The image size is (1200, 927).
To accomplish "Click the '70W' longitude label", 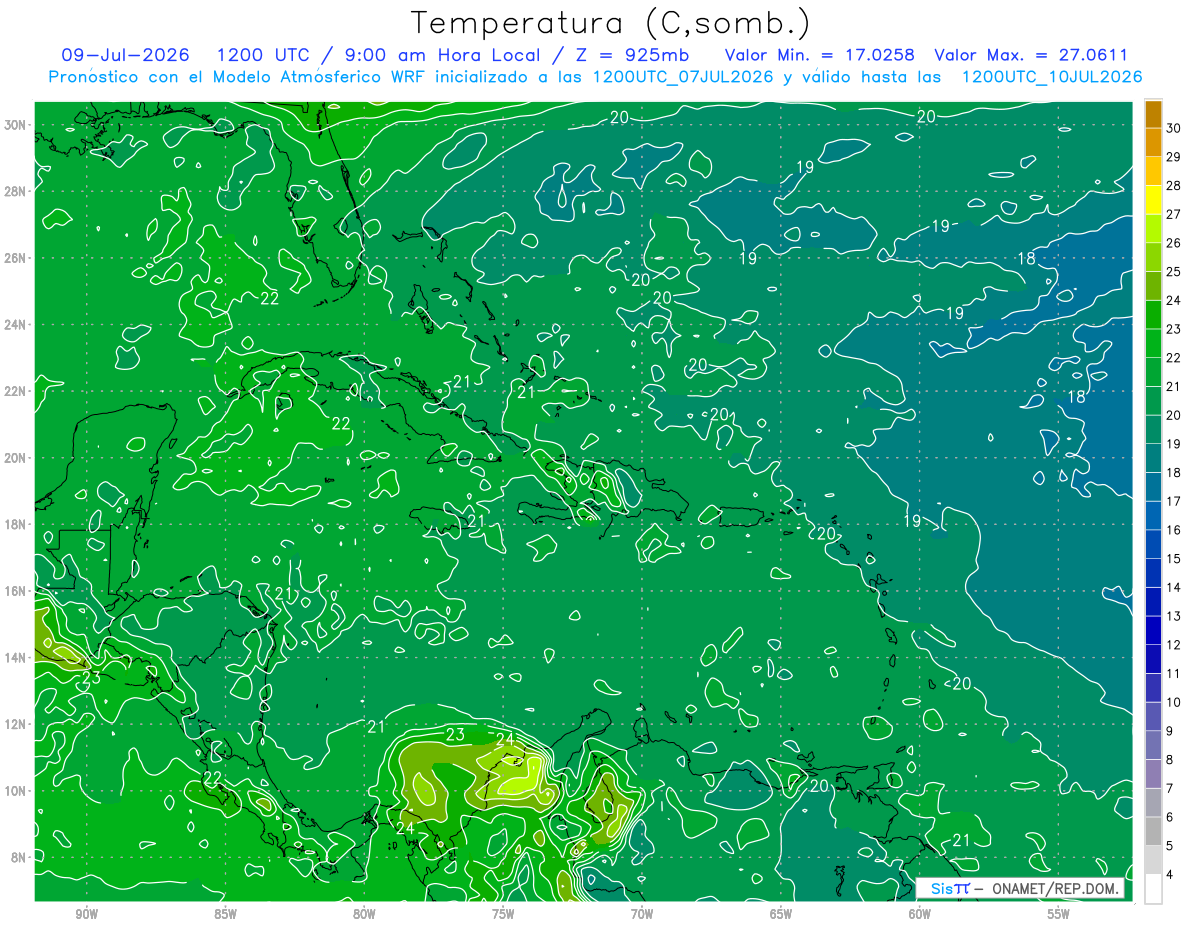I will 642,914.
